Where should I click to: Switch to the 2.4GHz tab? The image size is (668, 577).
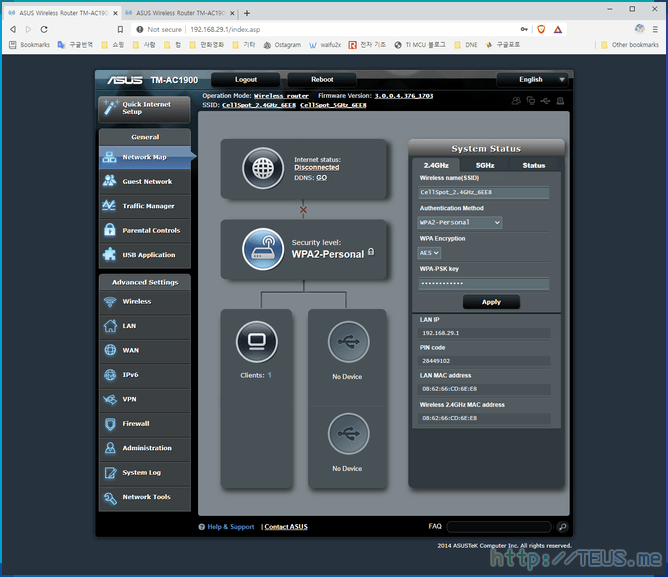click(436, 165)
